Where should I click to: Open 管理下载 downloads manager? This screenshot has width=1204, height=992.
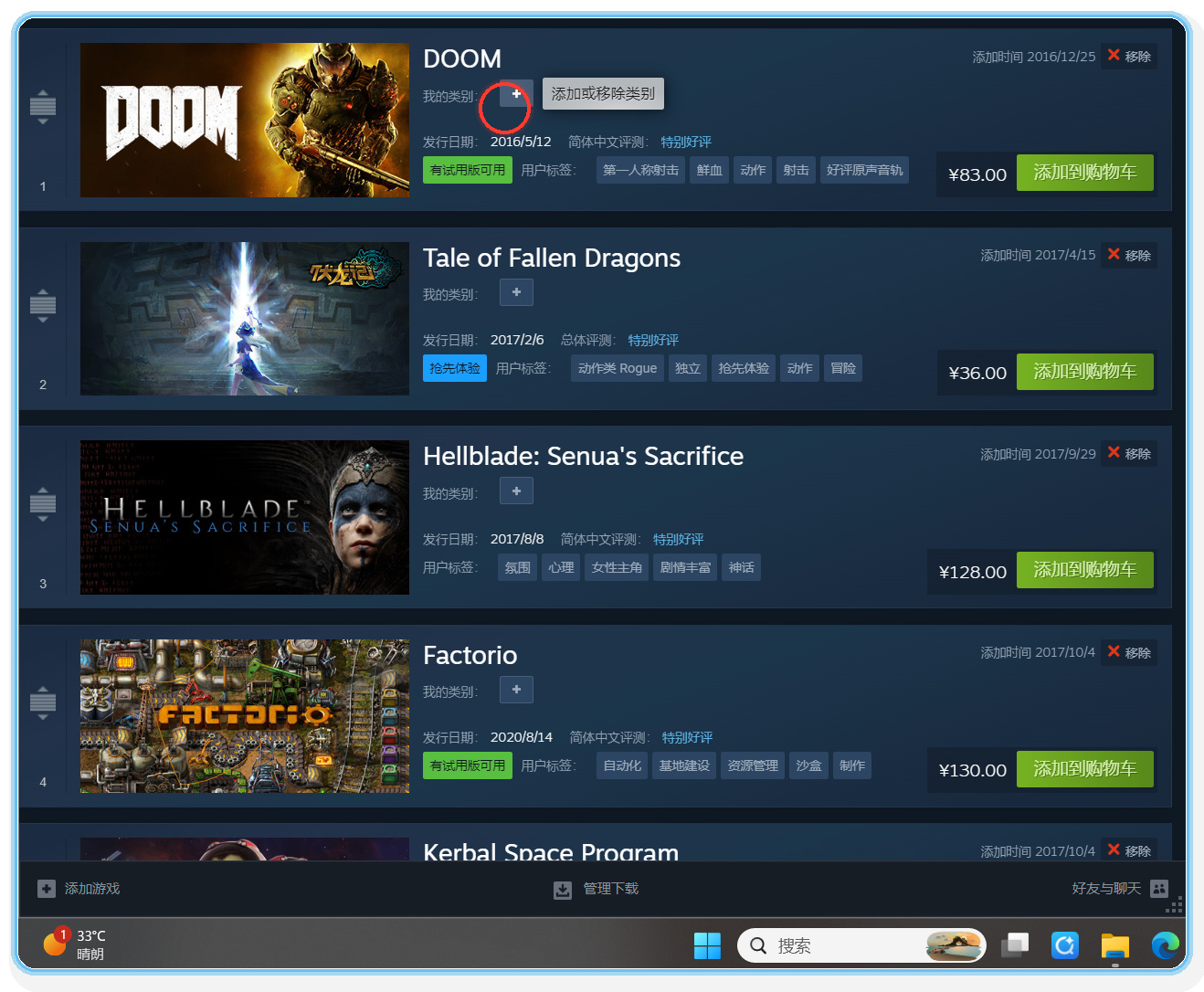[x=597, y=889]
